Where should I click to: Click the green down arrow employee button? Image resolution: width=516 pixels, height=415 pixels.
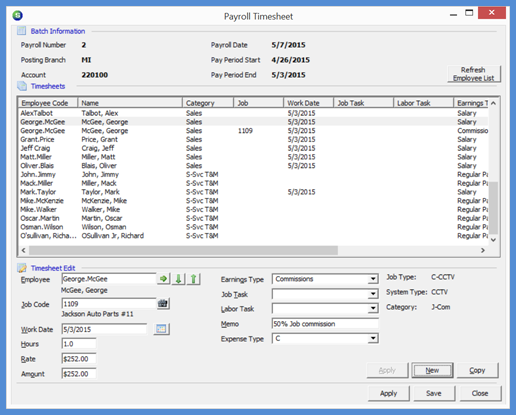click(178, 279)
